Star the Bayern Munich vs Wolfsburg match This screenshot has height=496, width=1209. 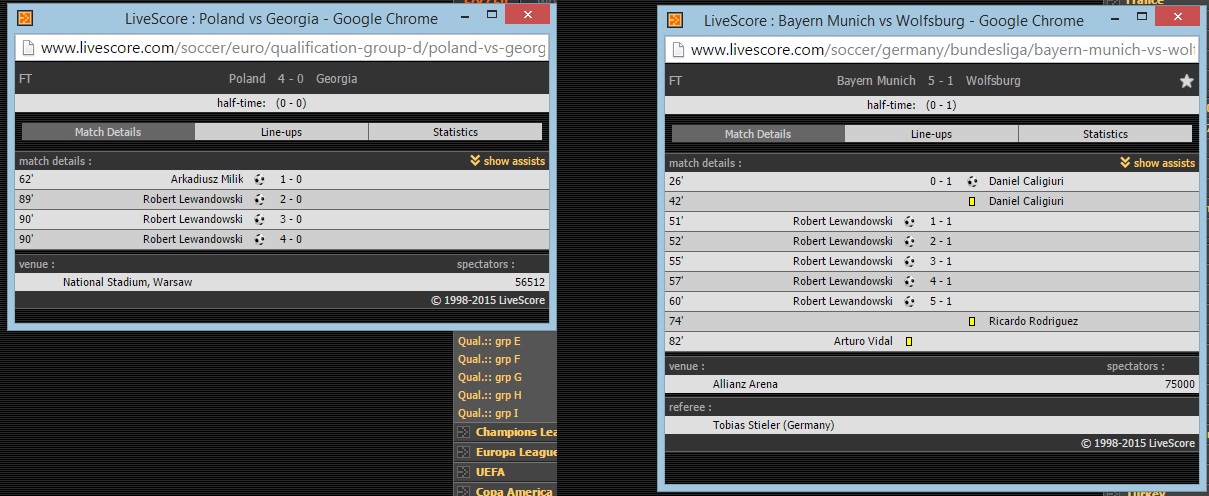pos(1186,81)
